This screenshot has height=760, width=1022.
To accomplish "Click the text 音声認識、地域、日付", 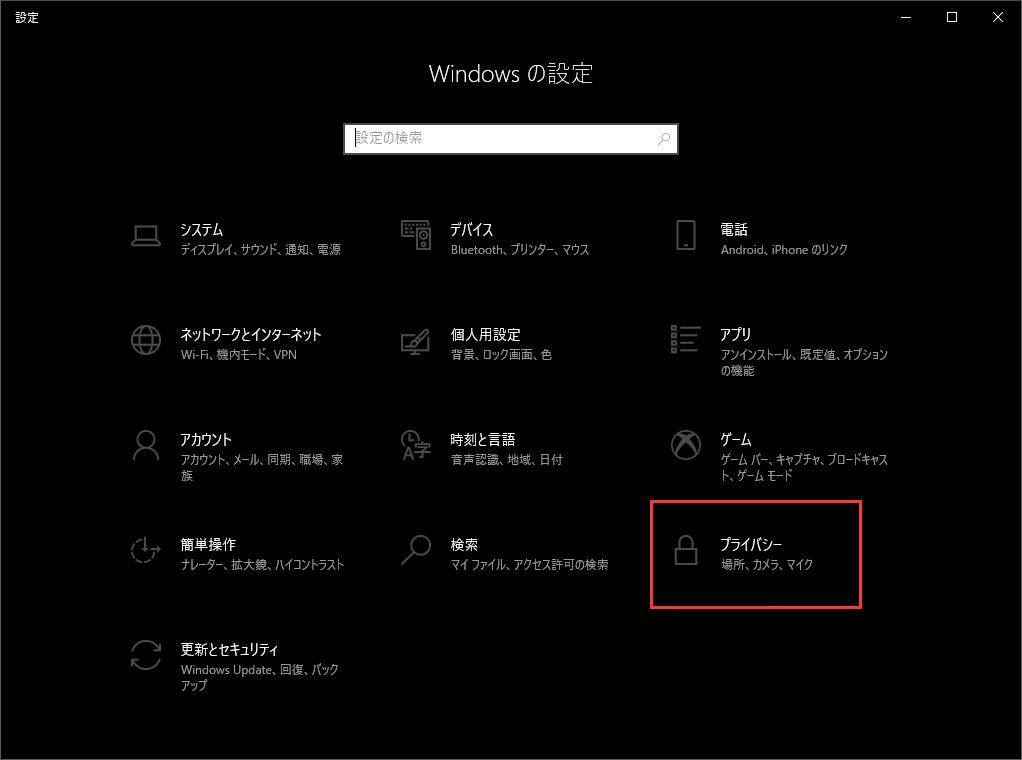I will 506,460.
